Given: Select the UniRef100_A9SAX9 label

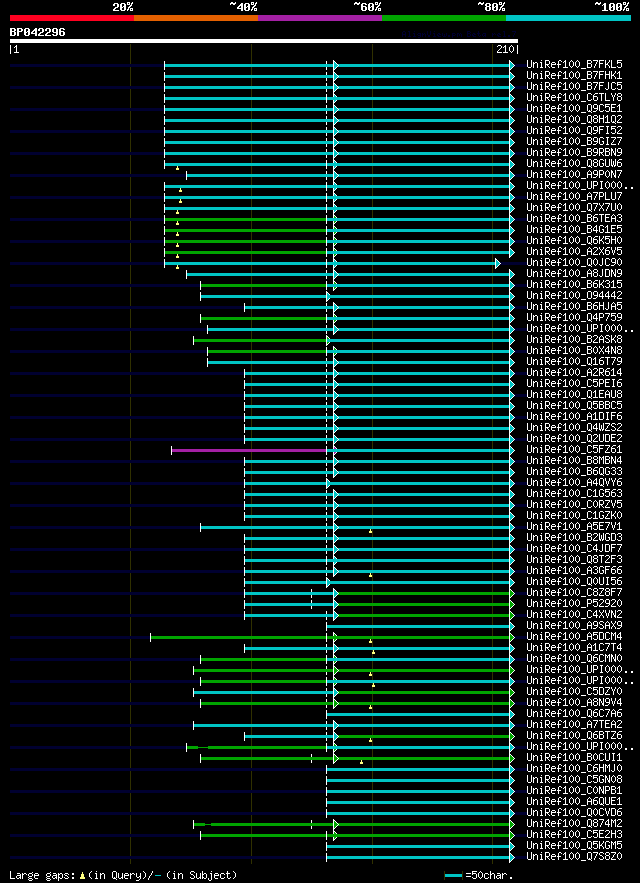Looking at the screenshot, I should (x=574, y=625).
